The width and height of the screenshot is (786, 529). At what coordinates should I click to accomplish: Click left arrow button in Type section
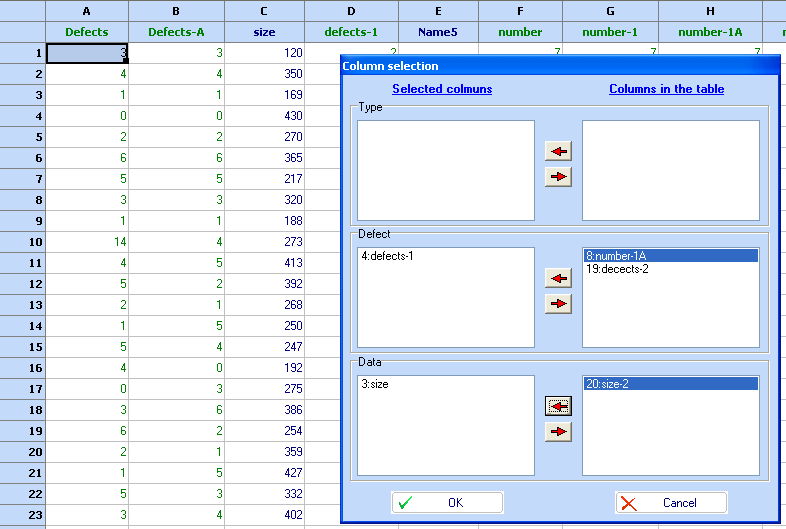click(x=558, y=151)
